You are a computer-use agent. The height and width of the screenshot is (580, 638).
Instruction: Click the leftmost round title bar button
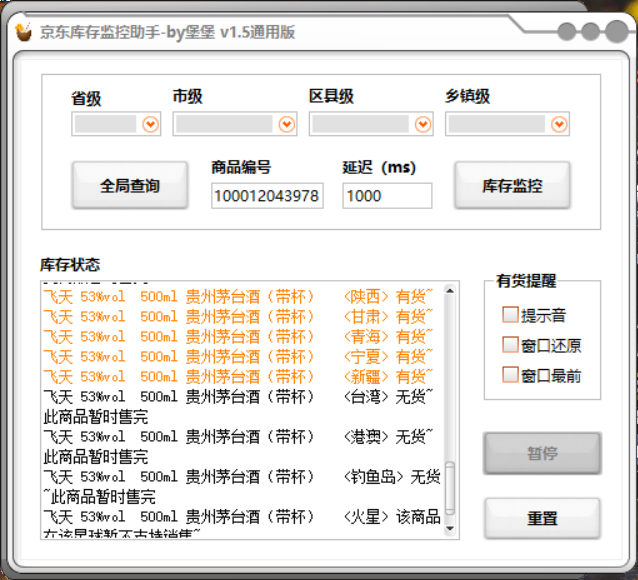(567, 31)
